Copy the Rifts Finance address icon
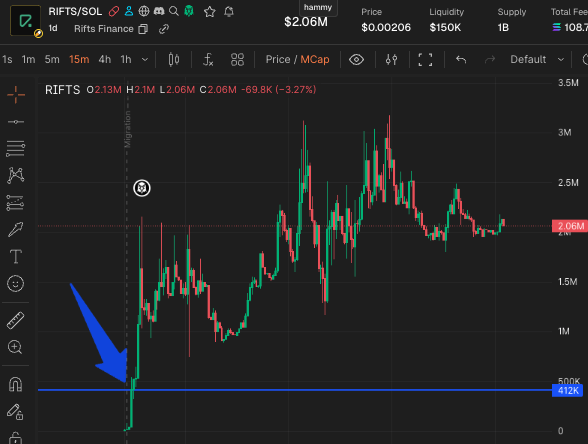Viewport: 588px width, 444px height. pos(143,29)
